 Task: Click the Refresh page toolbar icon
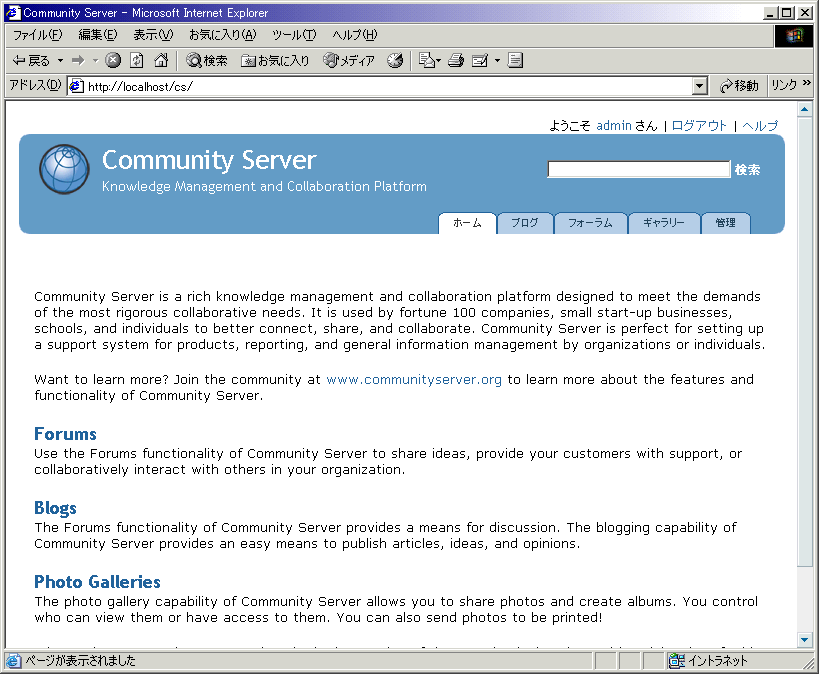[137, 61]
